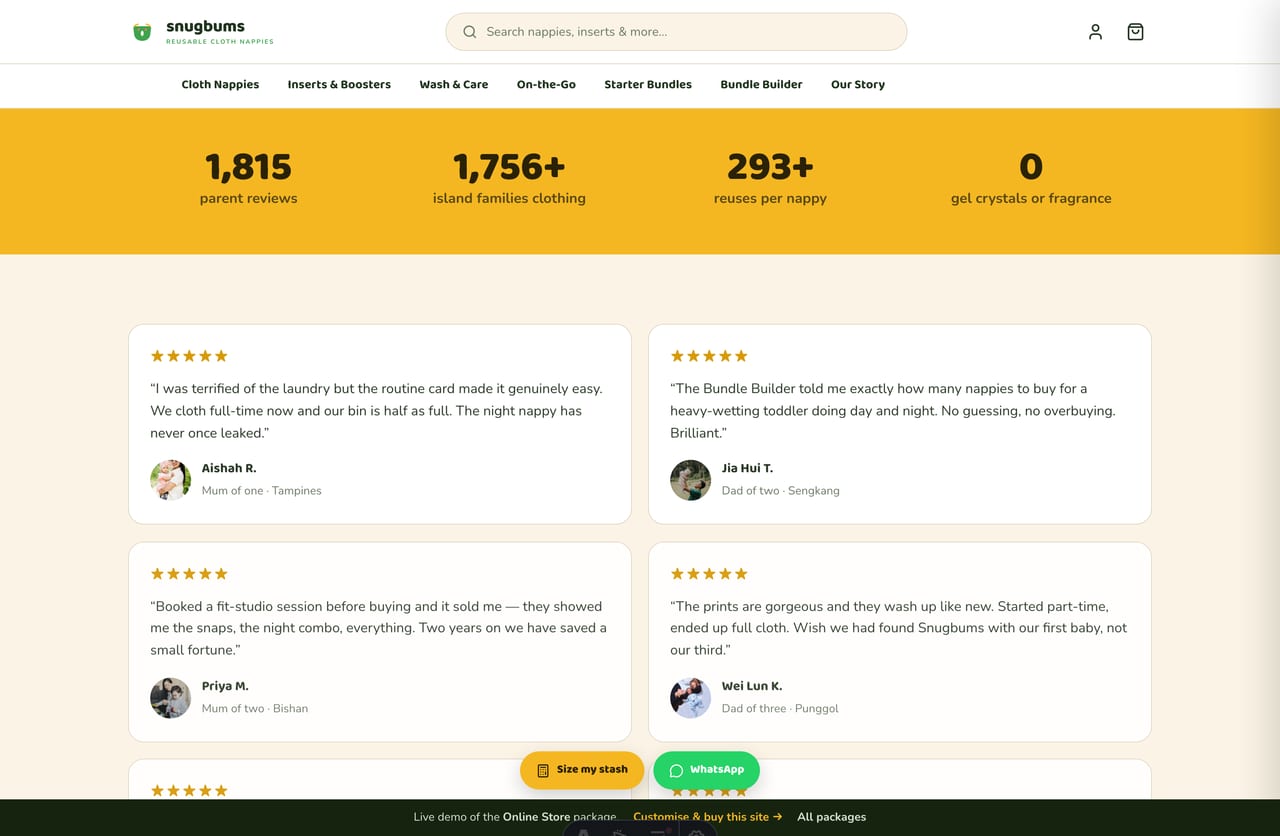The image size is (1280, 836).
Task: Click the star rating in Jia Hui T. review
Action: click(709, 356)
